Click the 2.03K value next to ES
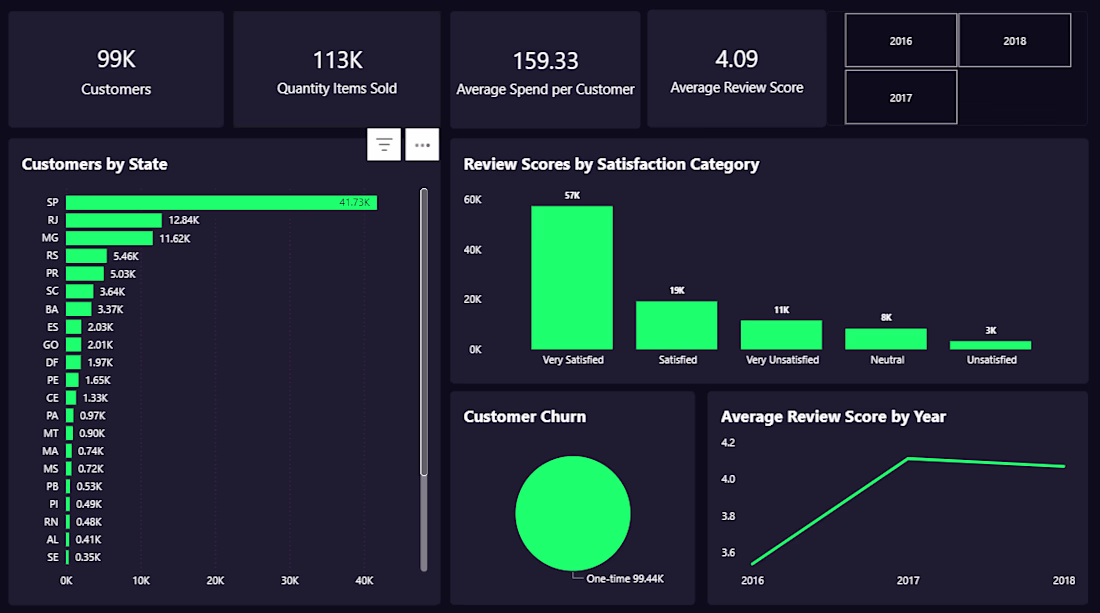The width and height of the screenshot is (1100, 613). pyautogui.click(x=100, y=327)
